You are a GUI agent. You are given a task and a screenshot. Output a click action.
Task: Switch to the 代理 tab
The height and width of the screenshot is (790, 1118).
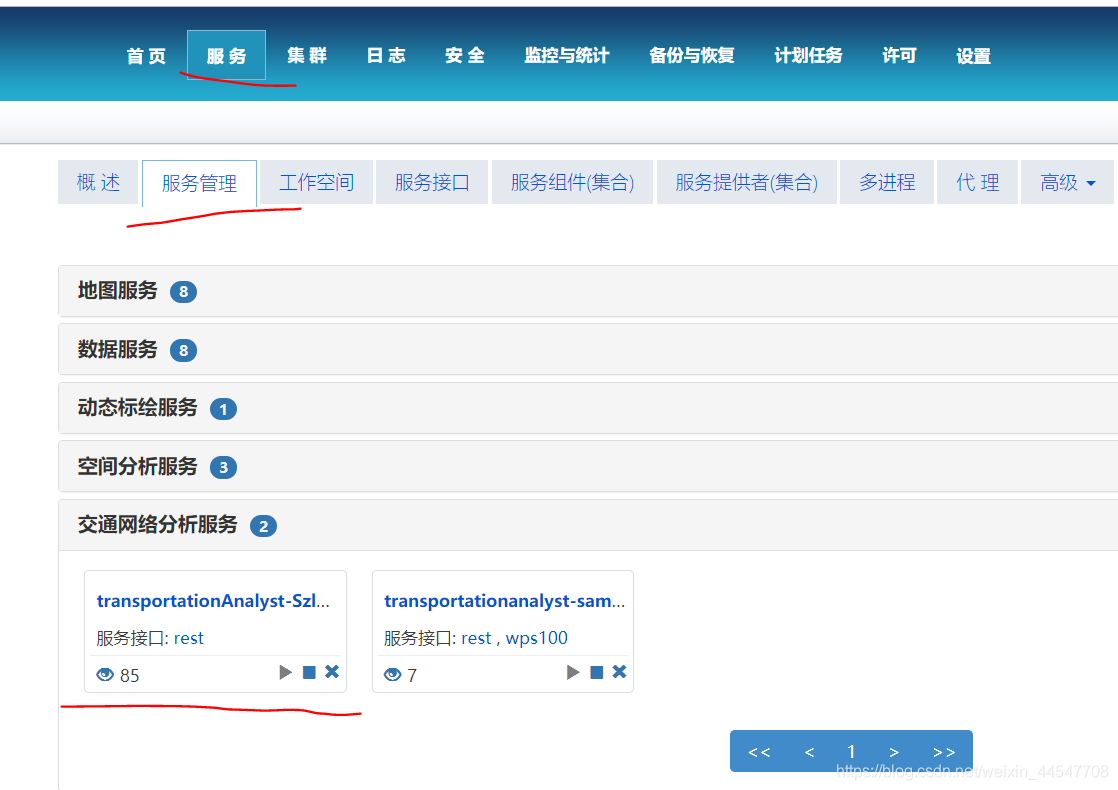pyautogui.click(x=978, y=183)
